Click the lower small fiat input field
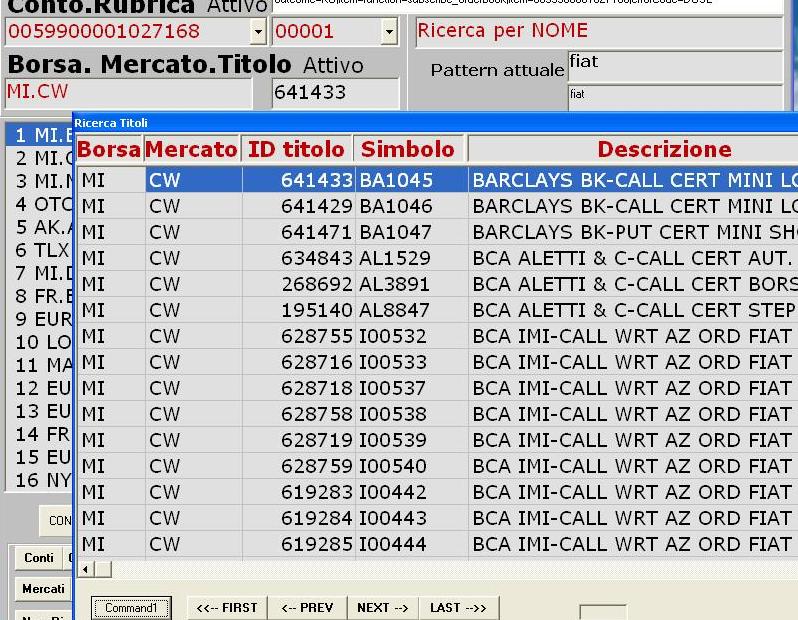The image size is (798, 620). (x=675, y=97)
